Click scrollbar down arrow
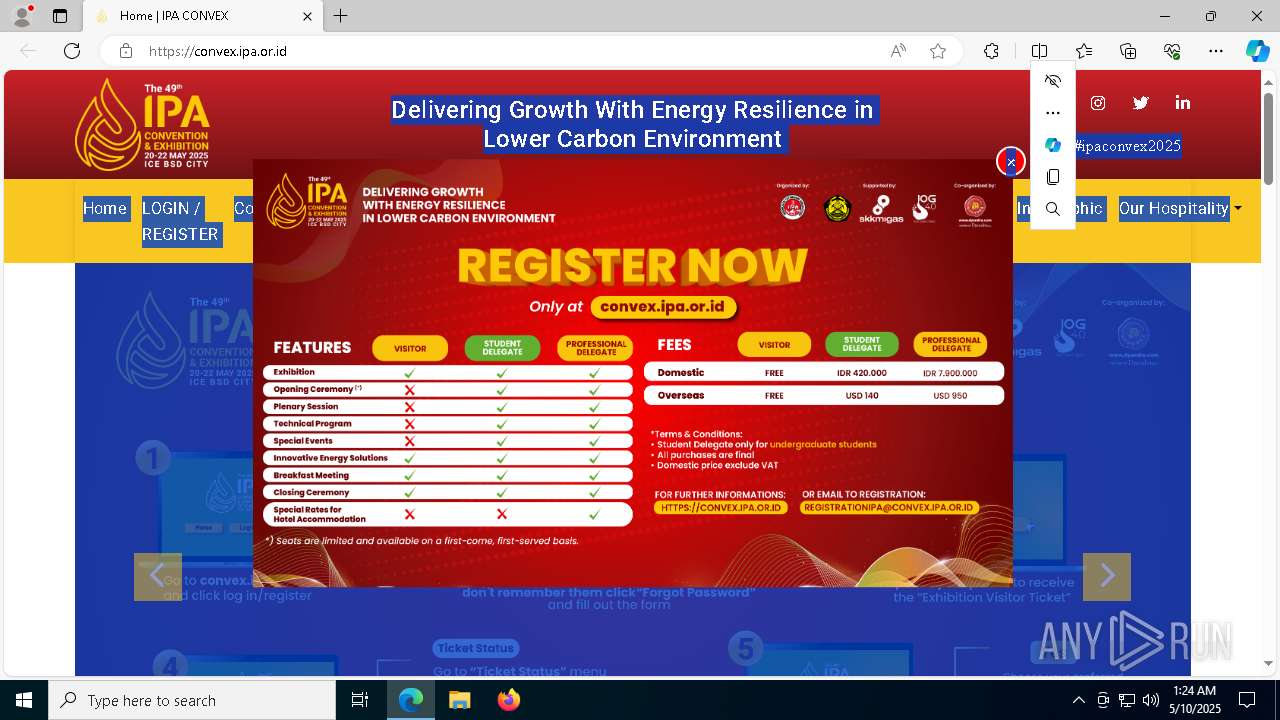1280x720 pixels. (x=1268, y=662)
